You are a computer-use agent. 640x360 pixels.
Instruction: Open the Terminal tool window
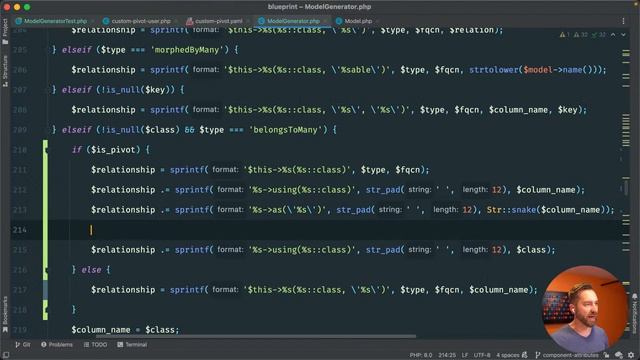pos(132,344)
